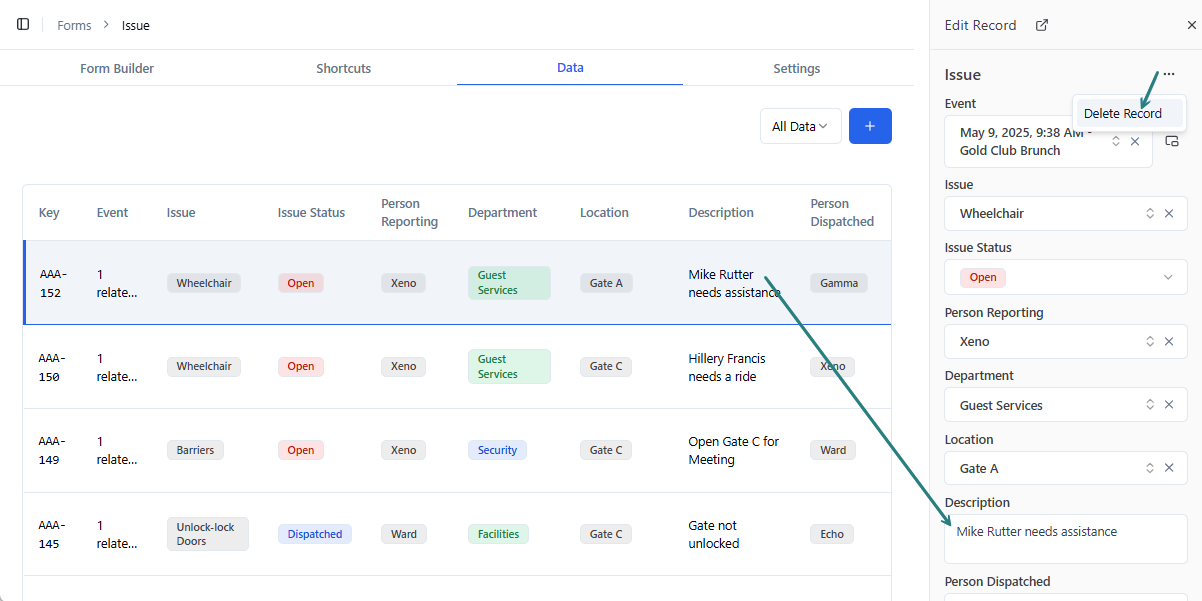1202x601 pixels.
Task: Open record in new window icon
Action: (1042, 25)
